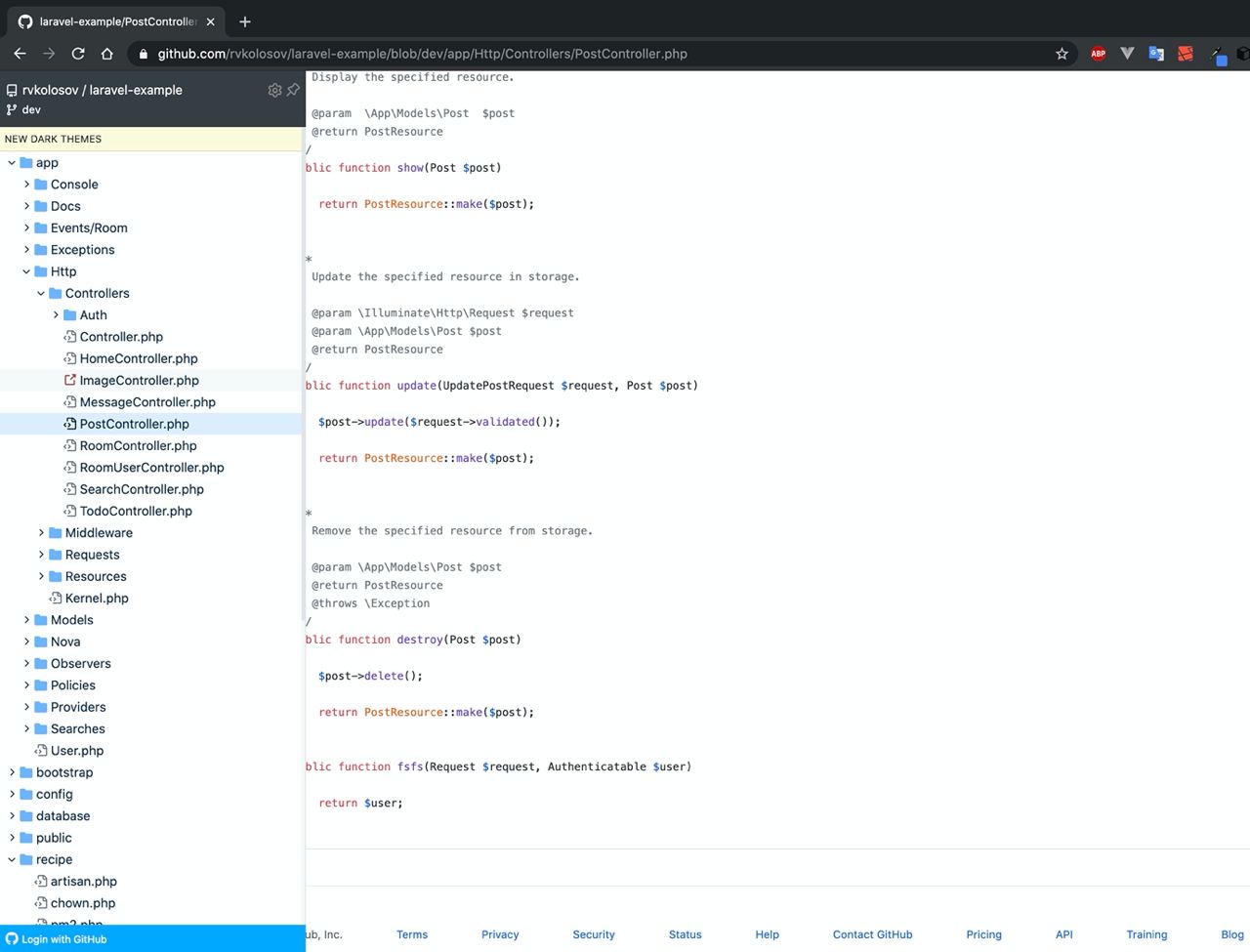Close the laravel-example/PostController tab
Image resolution: width=1250 pixels, height=952 pixels.
[211, 21]
